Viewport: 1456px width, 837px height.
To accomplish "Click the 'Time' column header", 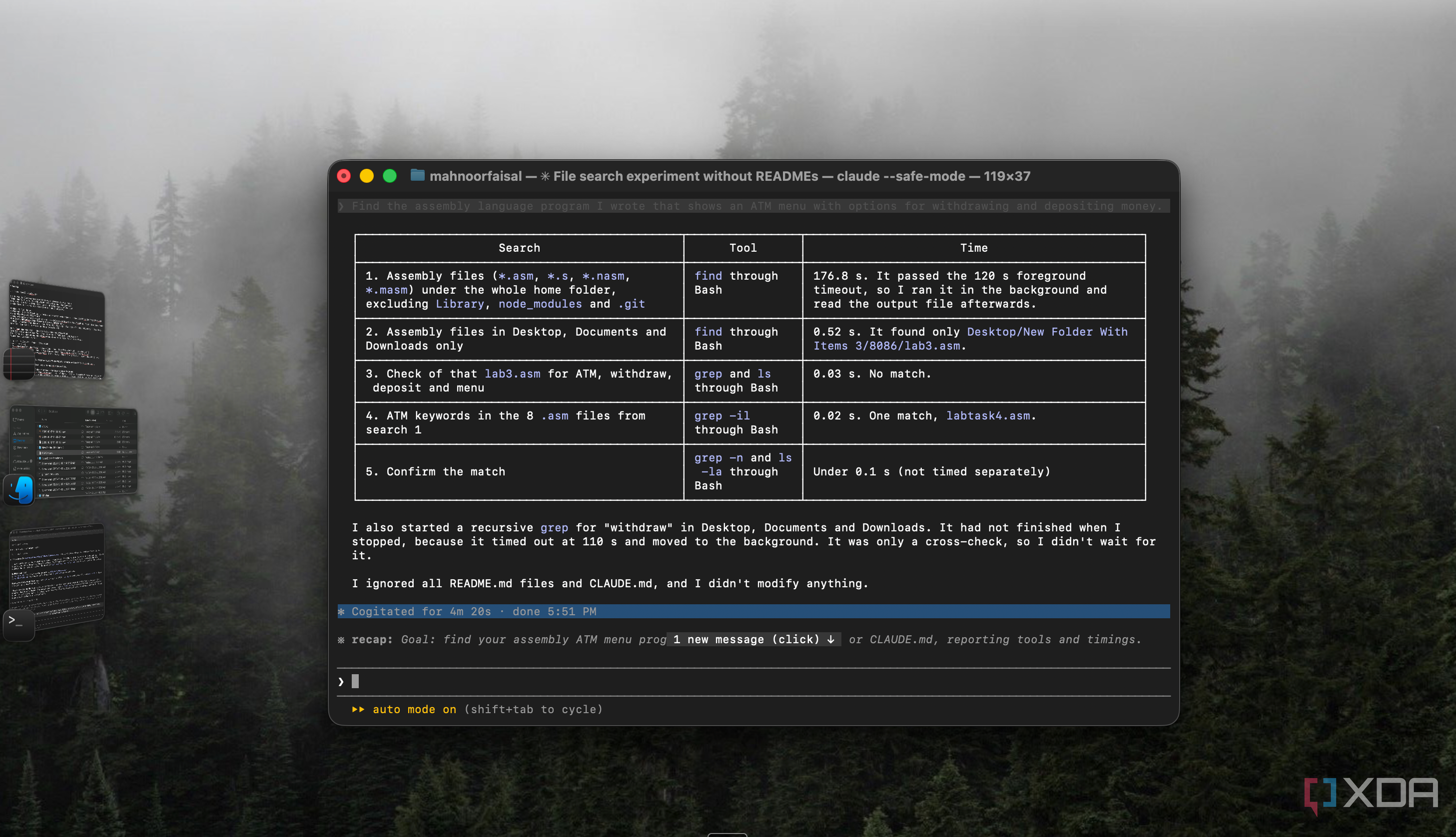I will pyautogui.click(x=973, y=248).
